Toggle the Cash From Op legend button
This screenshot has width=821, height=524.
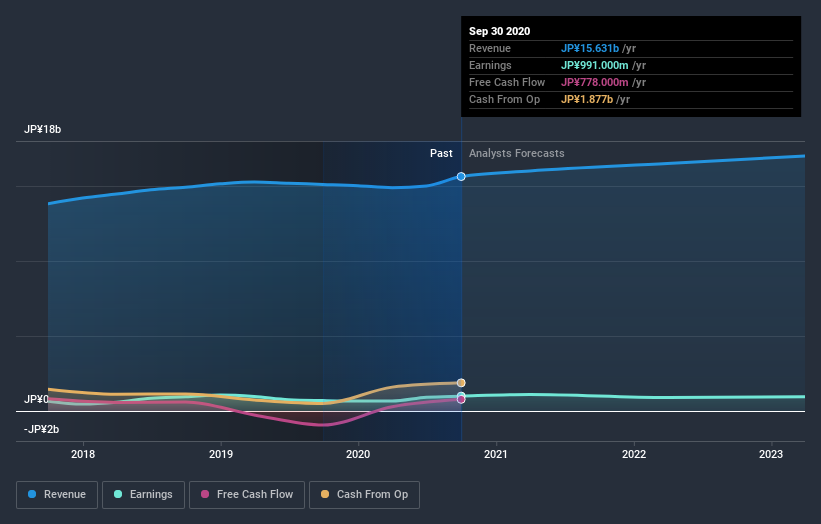pos(364,495)
